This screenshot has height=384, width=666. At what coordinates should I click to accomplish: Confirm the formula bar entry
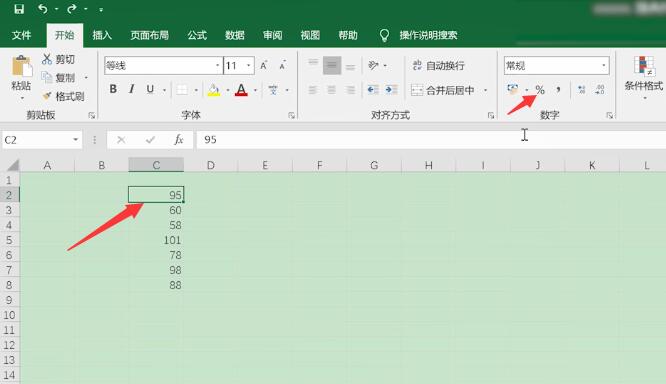(150, 139)
